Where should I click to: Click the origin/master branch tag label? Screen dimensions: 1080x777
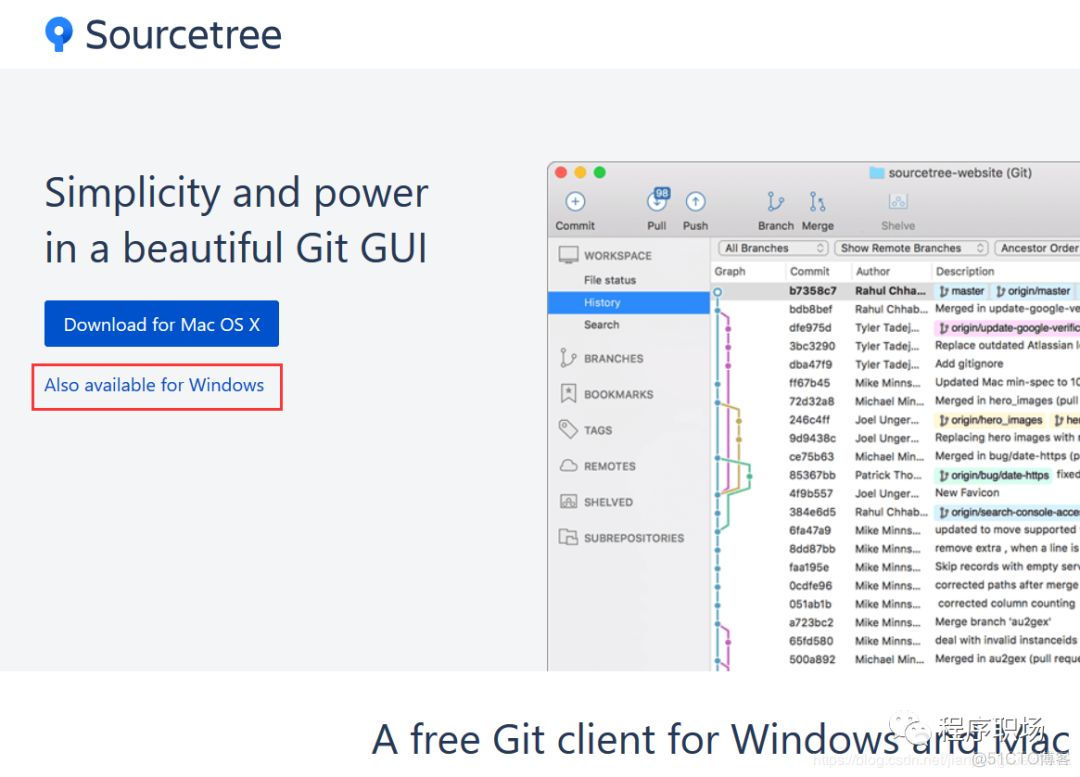pyautogui.click(x=1033, y=291)
